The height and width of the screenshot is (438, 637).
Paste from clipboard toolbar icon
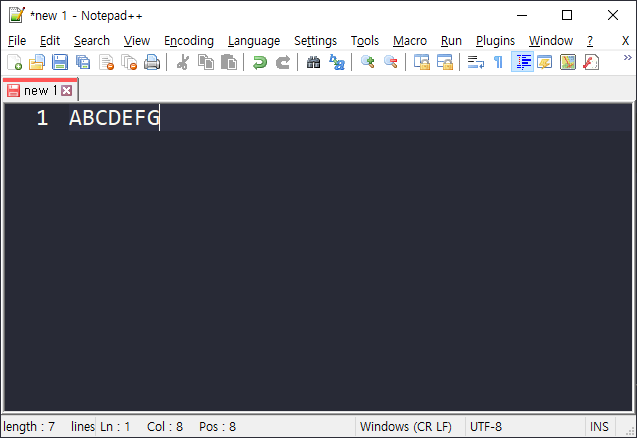click(x=229, y=63)
